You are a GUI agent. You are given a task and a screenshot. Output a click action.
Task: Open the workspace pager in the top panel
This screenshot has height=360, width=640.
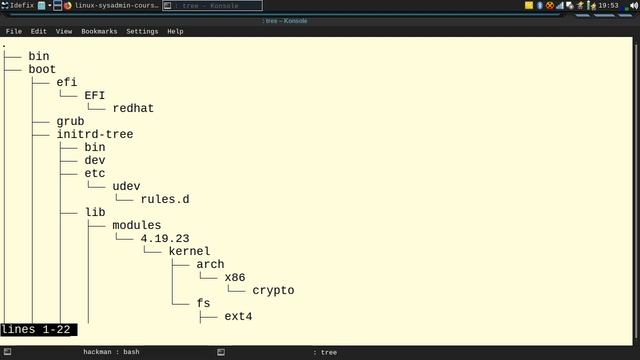58,6
